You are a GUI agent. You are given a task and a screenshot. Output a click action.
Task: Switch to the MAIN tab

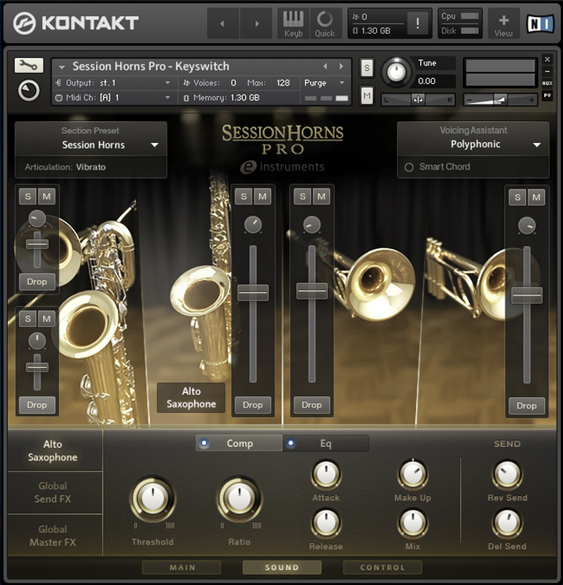(182, 567)
